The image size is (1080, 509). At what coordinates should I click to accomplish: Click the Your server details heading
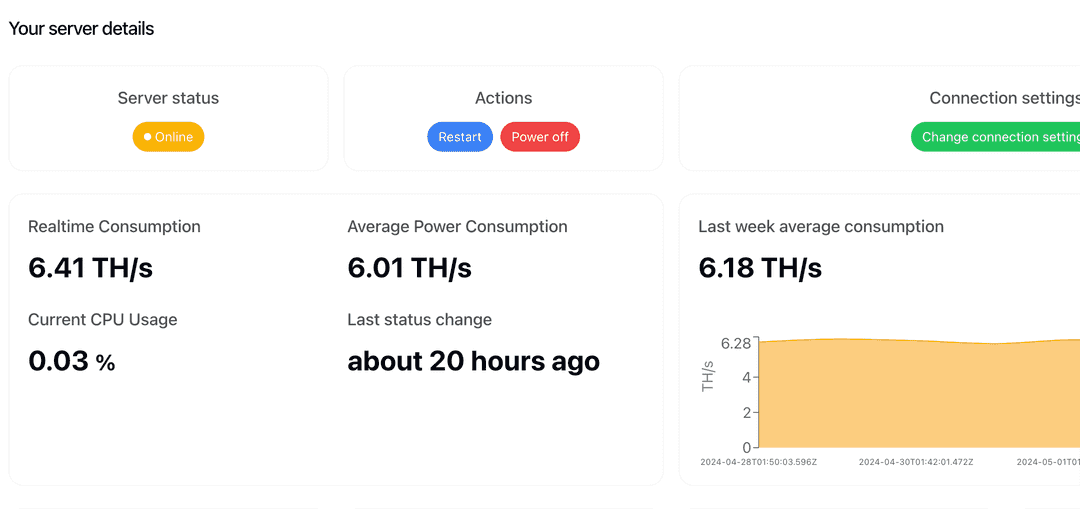click(x=81, y=29)
